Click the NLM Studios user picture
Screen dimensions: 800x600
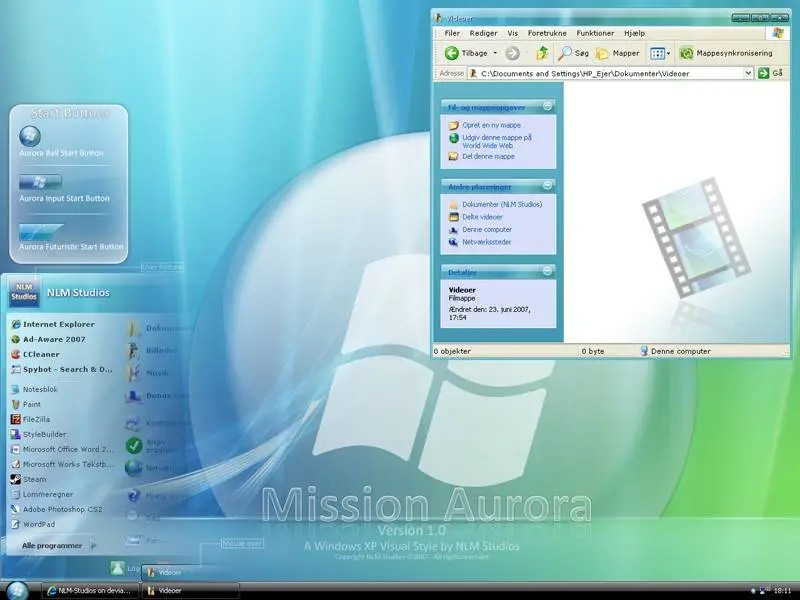[24, 292]
